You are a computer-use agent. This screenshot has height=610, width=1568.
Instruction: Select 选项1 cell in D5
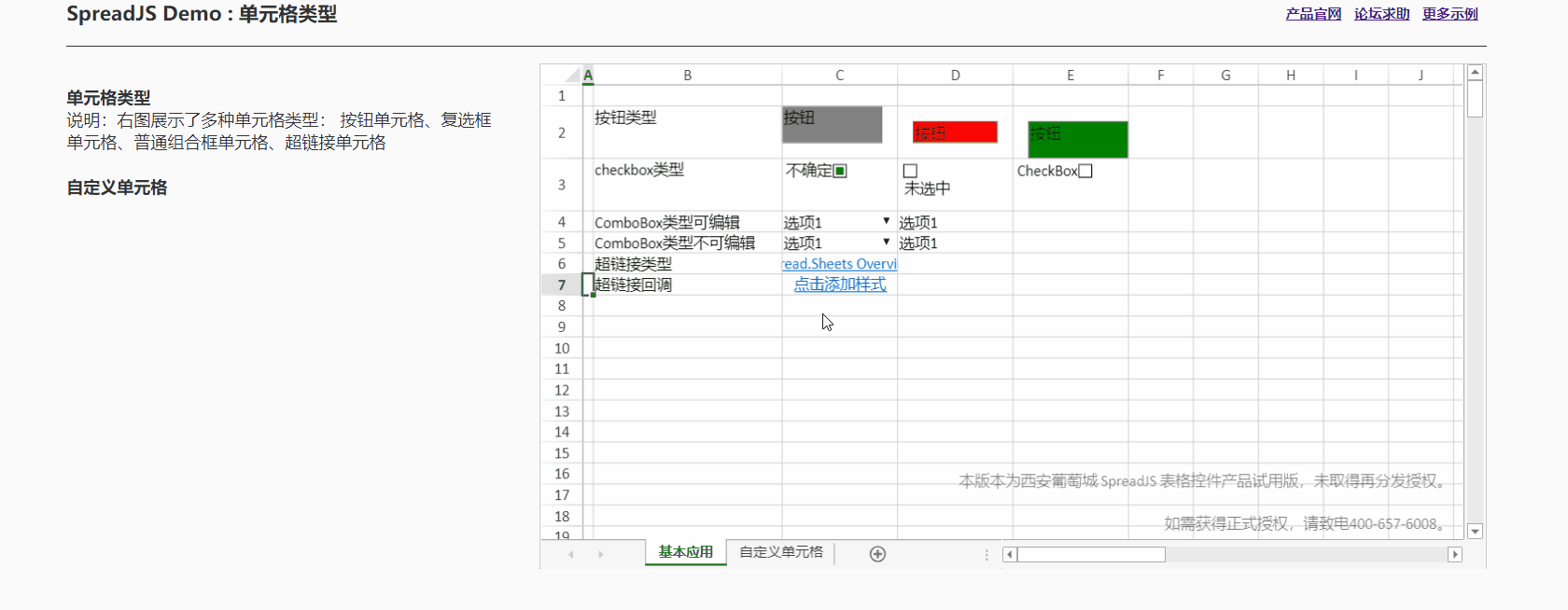[956, 243]
